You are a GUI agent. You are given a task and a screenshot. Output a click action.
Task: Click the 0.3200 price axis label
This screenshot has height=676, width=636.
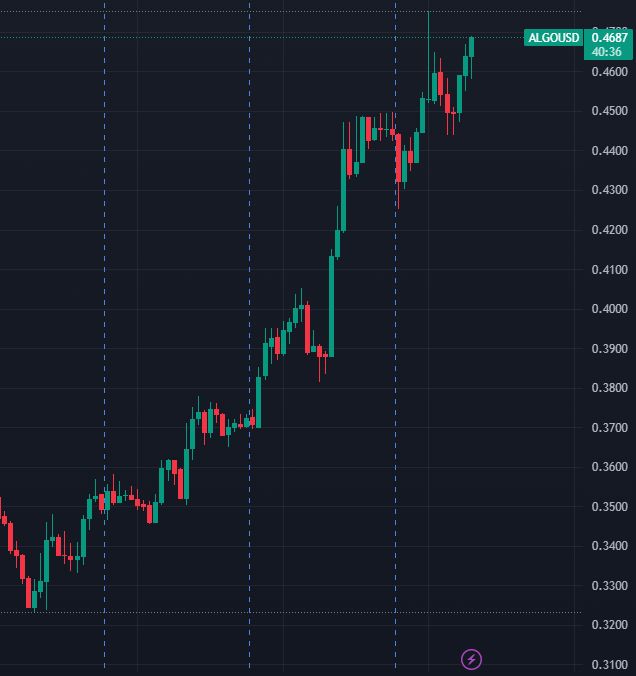(609, 625)
